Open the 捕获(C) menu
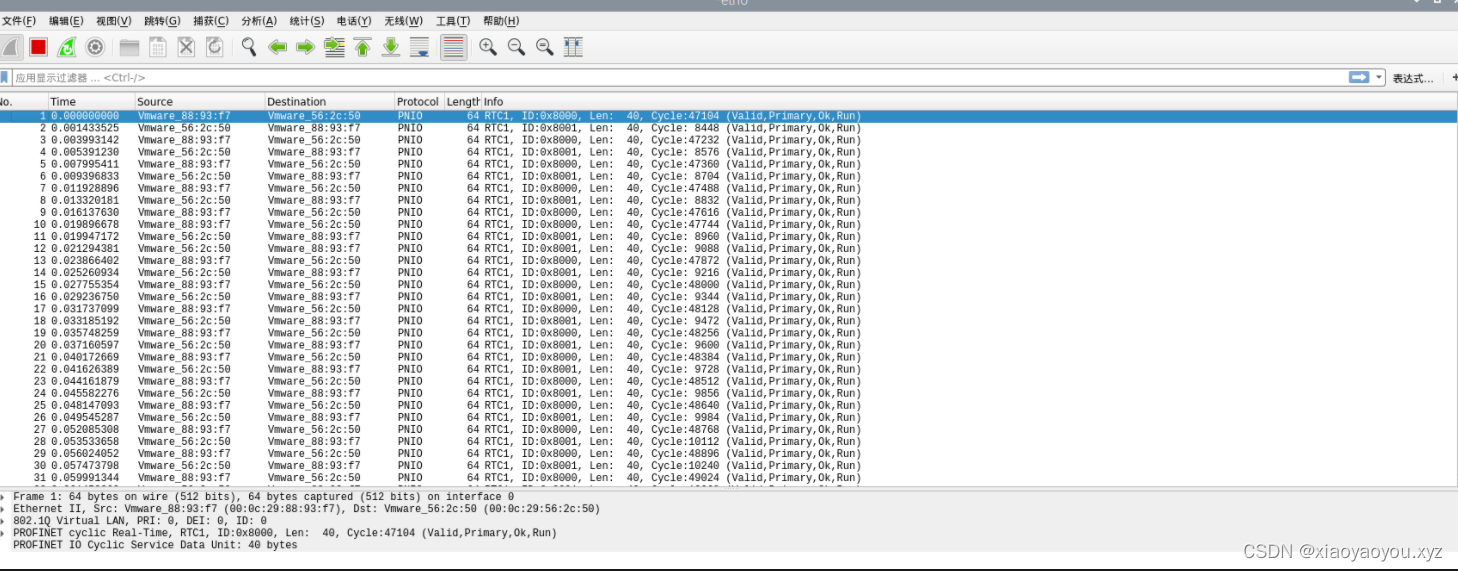Screen dimensions: 1458x571 [210, 21]
